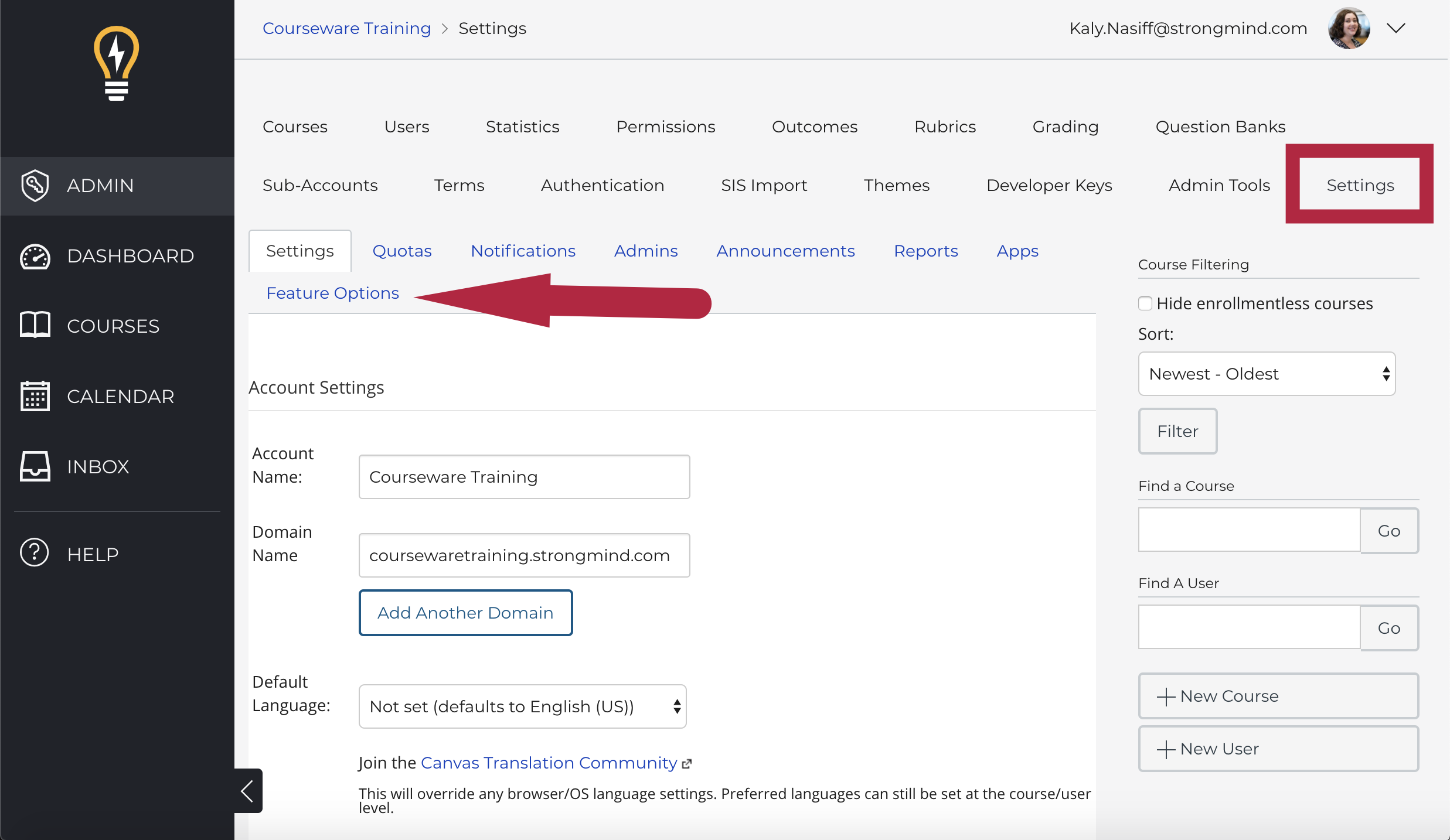Image resolution: width=1450 pixels, height=840 pixels.
Task: Click the plus icon on New User
Action: pos(1166,749)
